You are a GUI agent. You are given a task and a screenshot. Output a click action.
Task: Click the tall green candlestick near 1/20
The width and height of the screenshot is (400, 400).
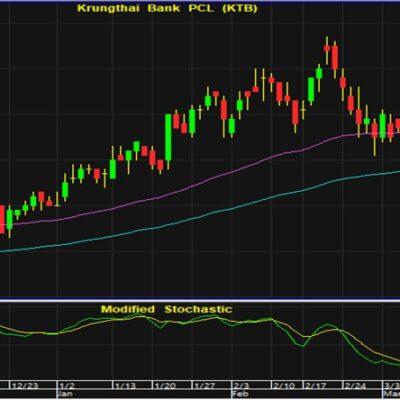169,137
